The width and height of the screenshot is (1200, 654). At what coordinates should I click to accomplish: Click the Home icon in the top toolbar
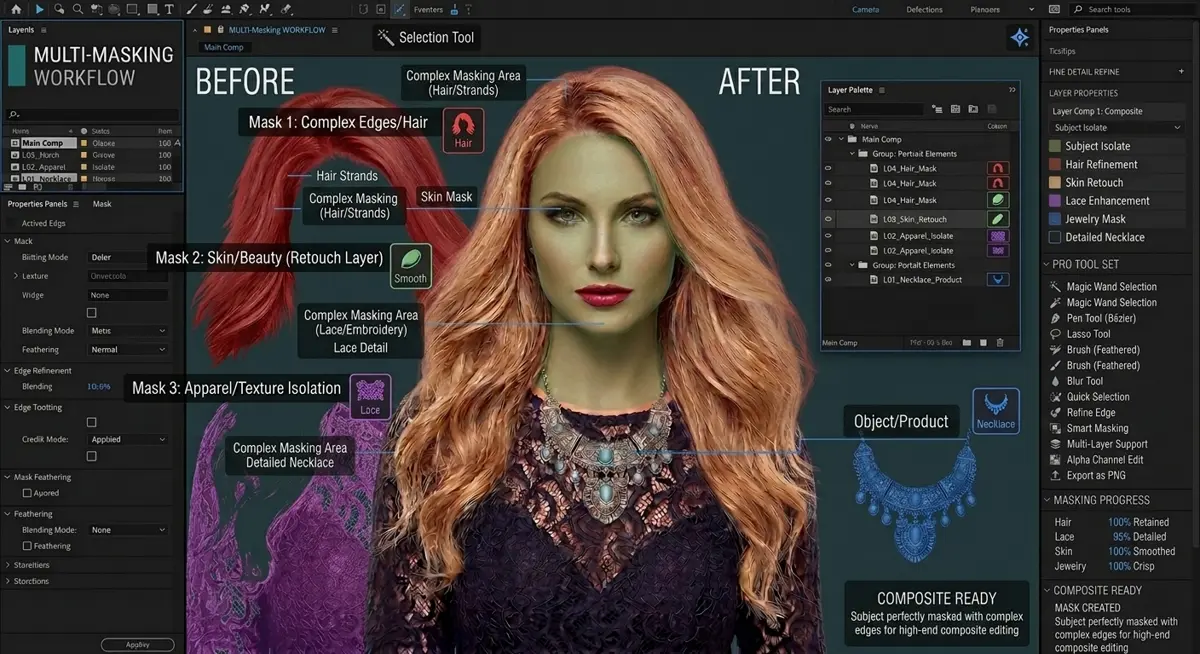coord(16,9)
